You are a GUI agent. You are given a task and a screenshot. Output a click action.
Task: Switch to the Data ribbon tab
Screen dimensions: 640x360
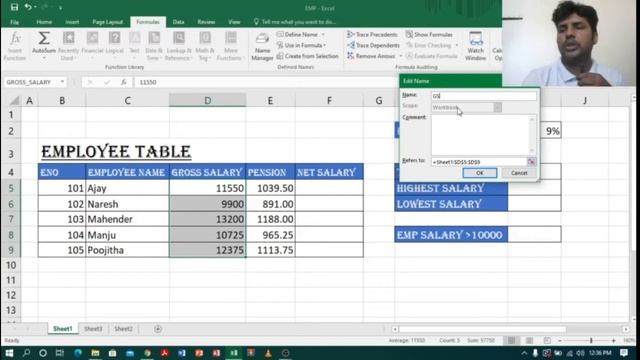tap(178, 22)
